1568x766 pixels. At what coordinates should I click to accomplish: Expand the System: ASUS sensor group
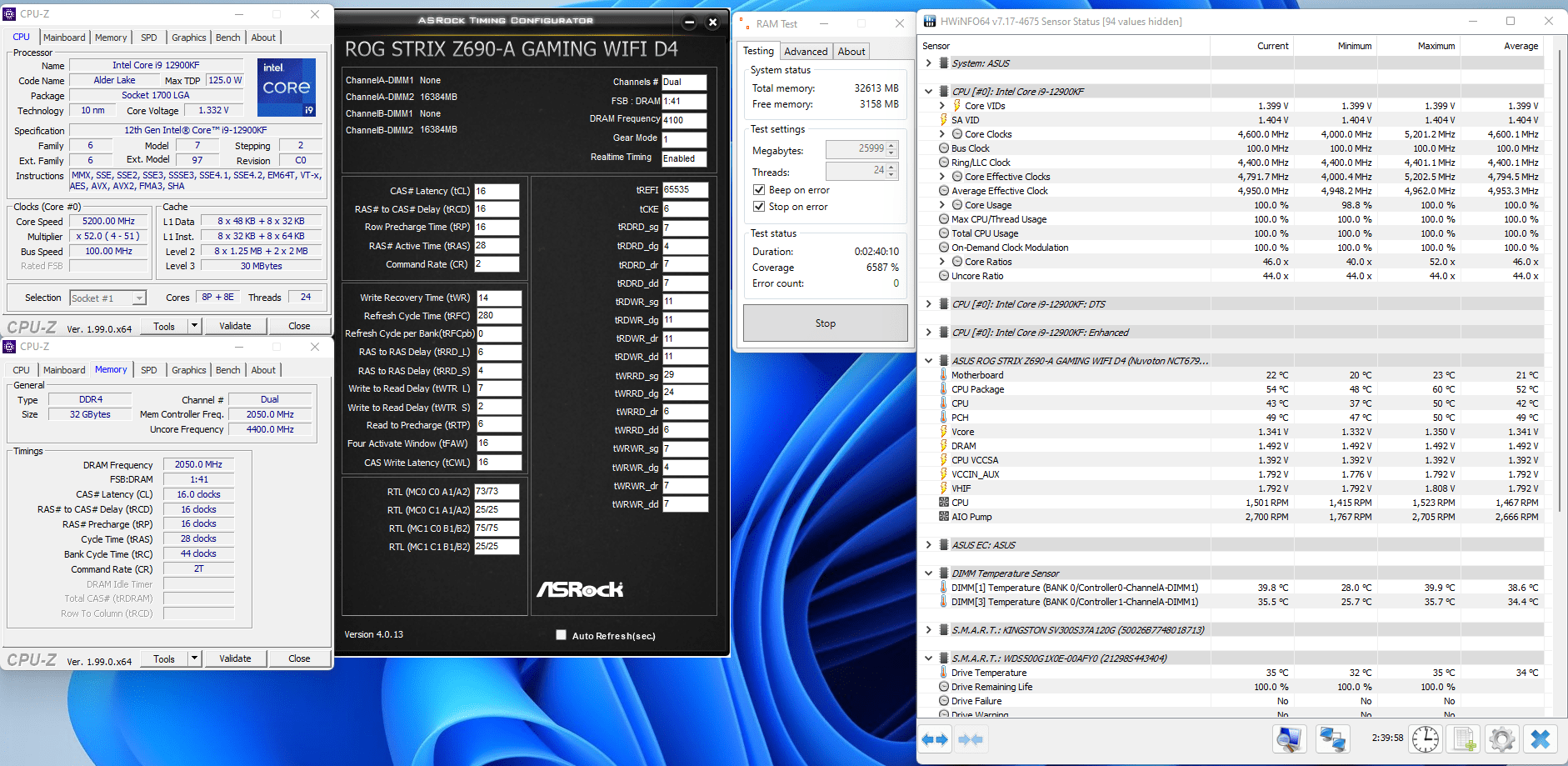929,63
